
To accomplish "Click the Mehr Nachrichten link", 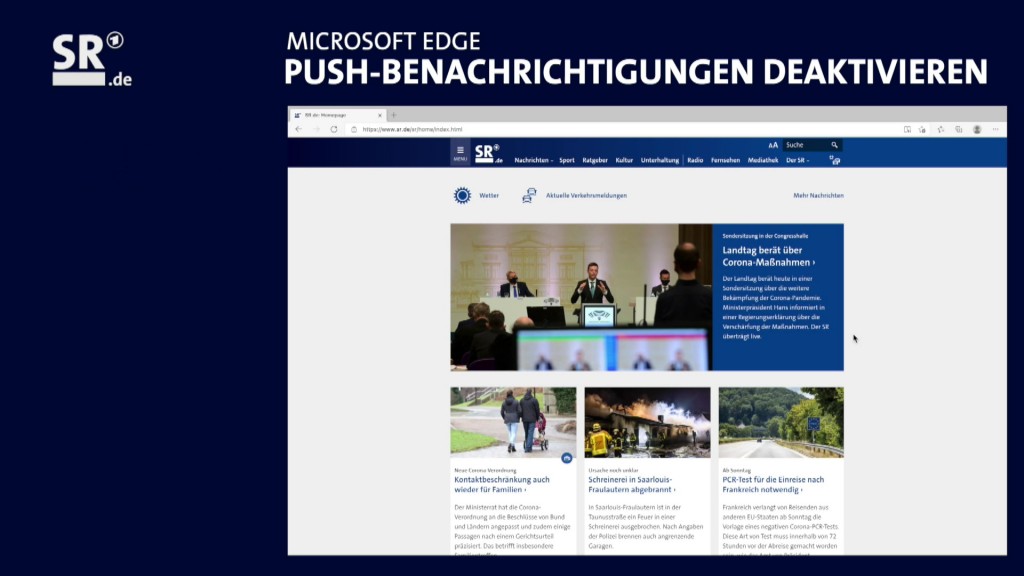I will 818,195.
